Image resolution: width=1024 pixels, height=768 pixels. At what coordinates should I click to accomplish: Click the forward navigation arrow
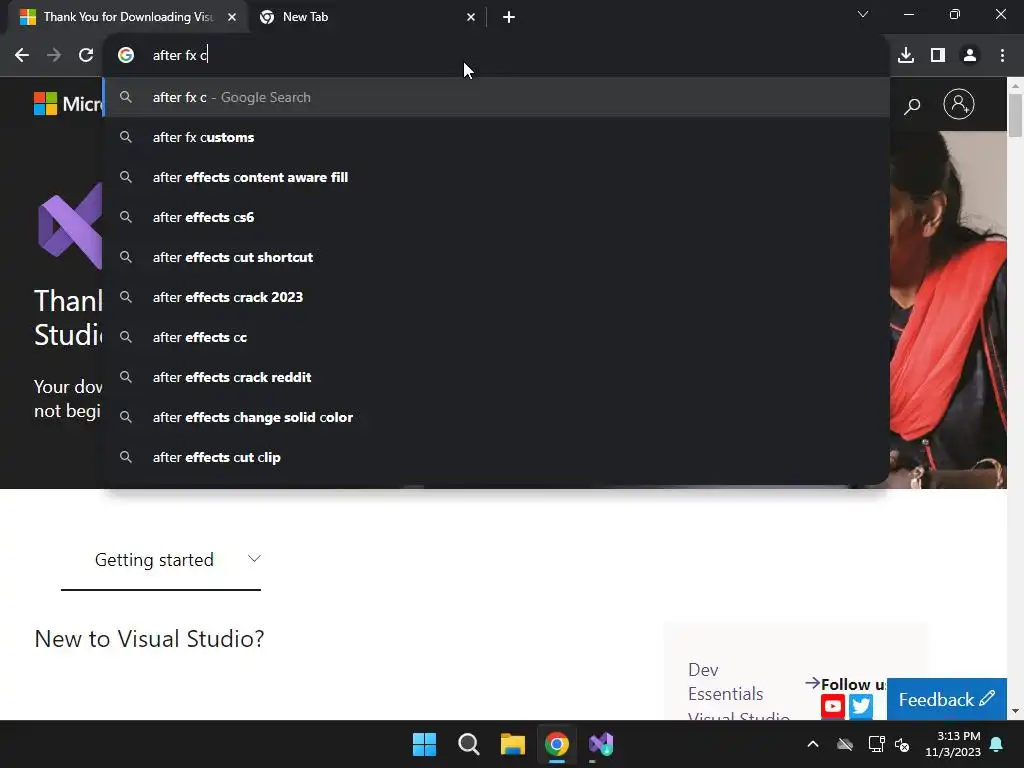click(54, 56)
